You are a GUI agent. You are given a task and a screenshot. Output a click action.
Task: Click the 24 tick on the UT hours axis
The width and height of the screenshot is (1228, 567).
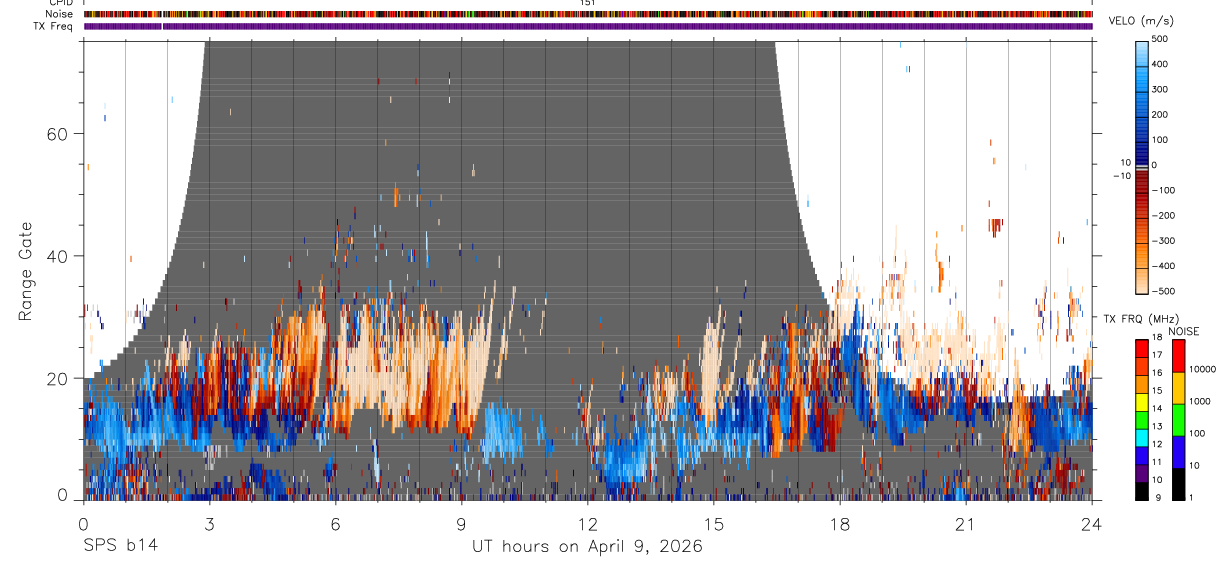(1092, 523)
